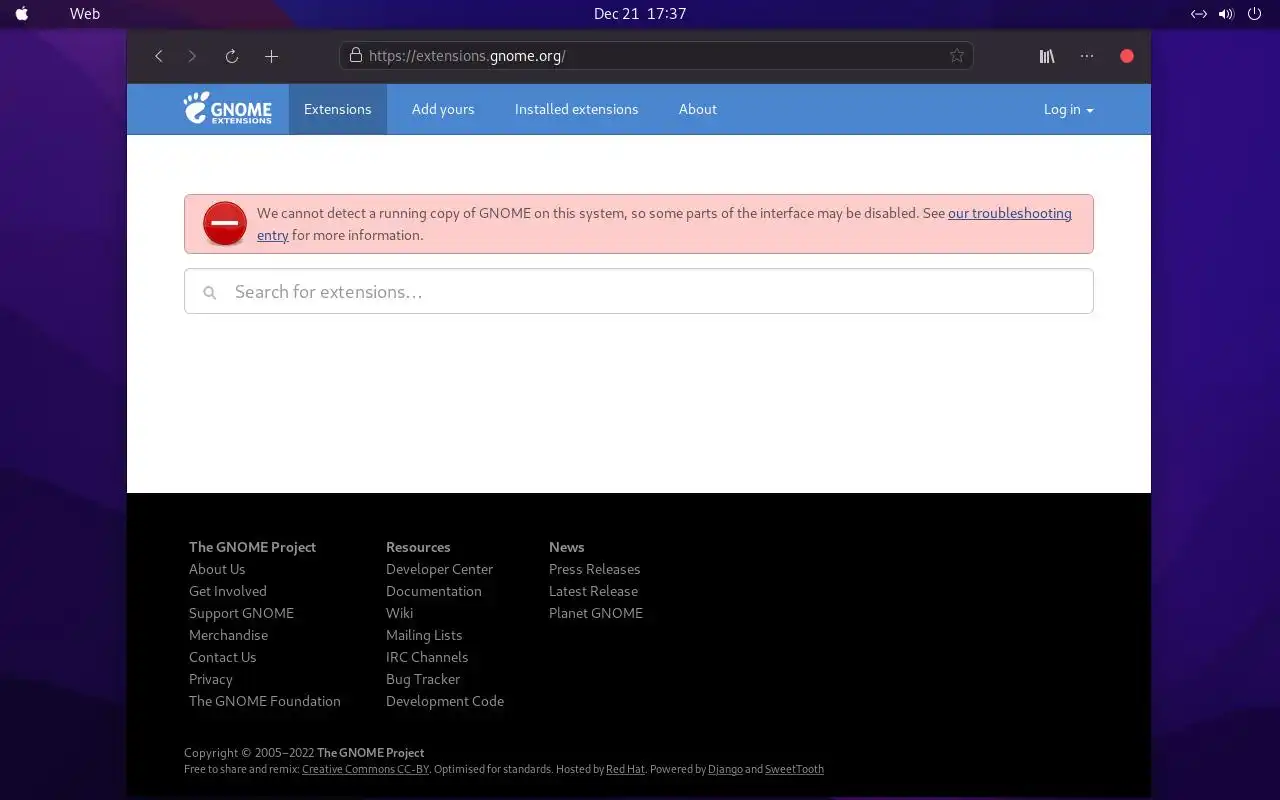Reload the page with the refresh icon
1280x800 pixels.
point(231,56)
